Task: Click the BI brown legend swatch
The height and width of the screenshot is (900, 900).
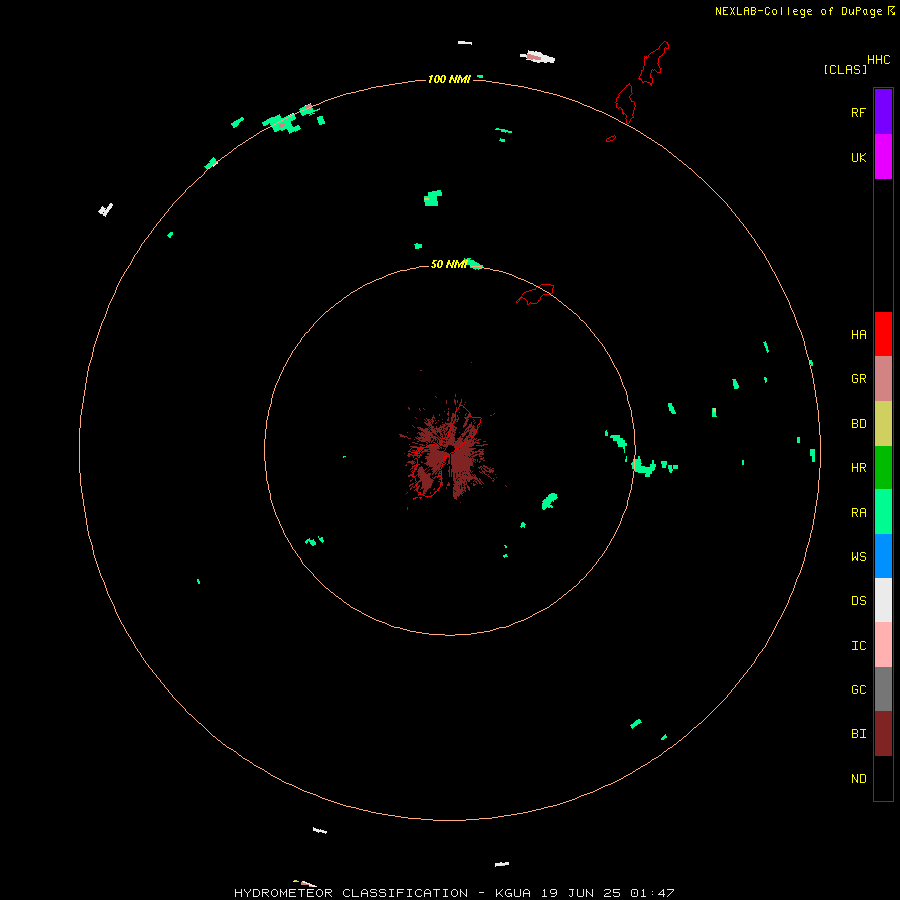Action: click(x=883, y=734)
